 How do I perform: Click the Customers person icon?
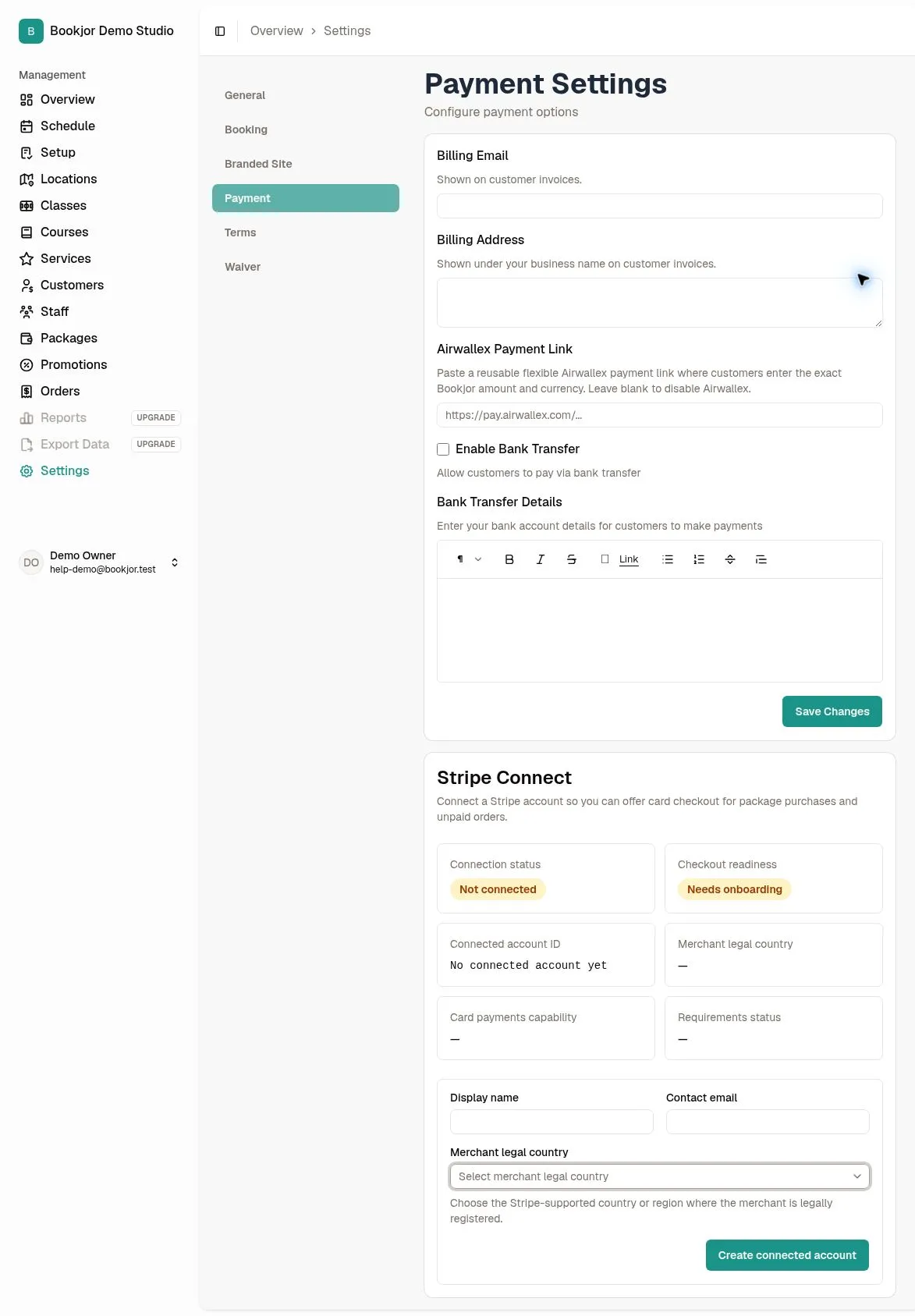coord(27,286)
